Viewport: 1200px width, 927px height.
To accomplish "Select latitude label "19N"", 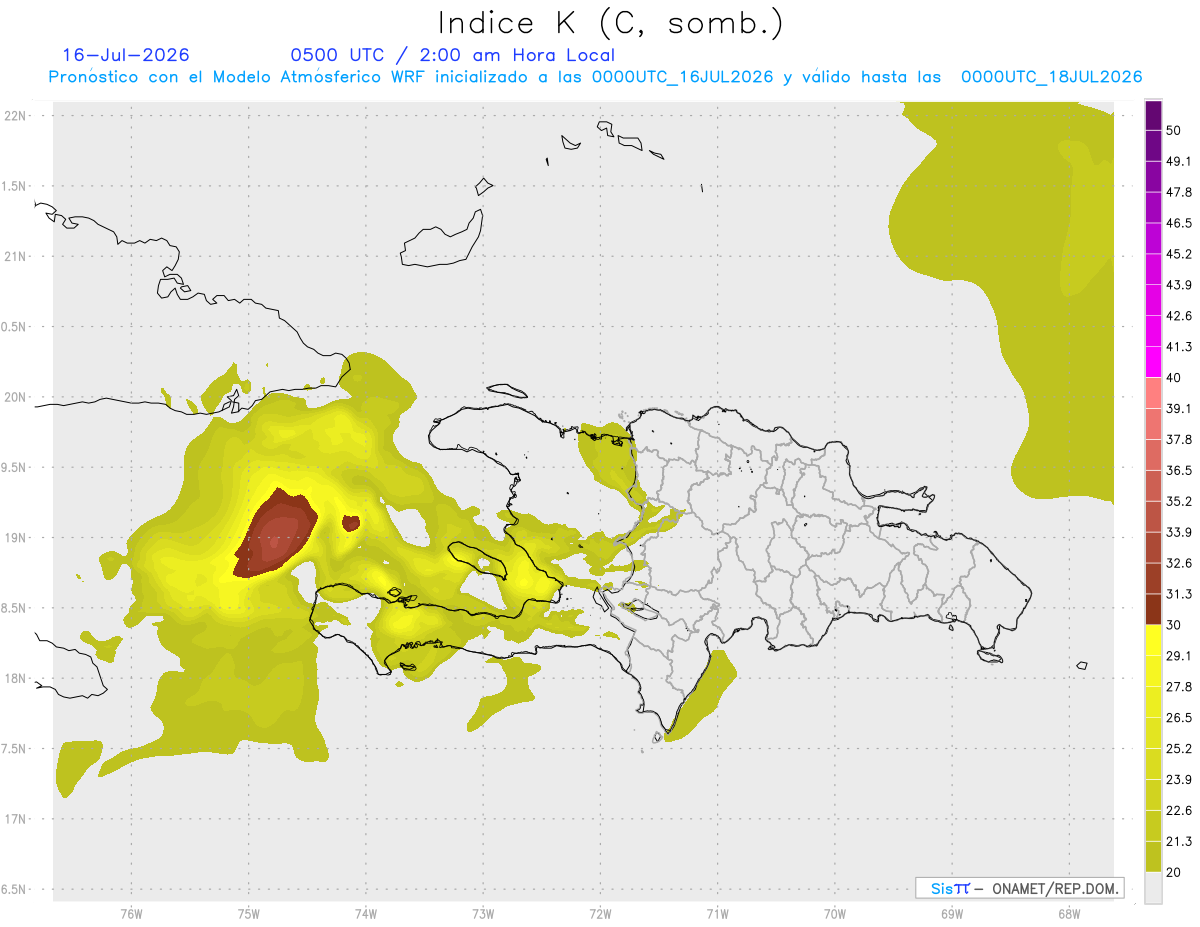I will click(x=17, y=538).
